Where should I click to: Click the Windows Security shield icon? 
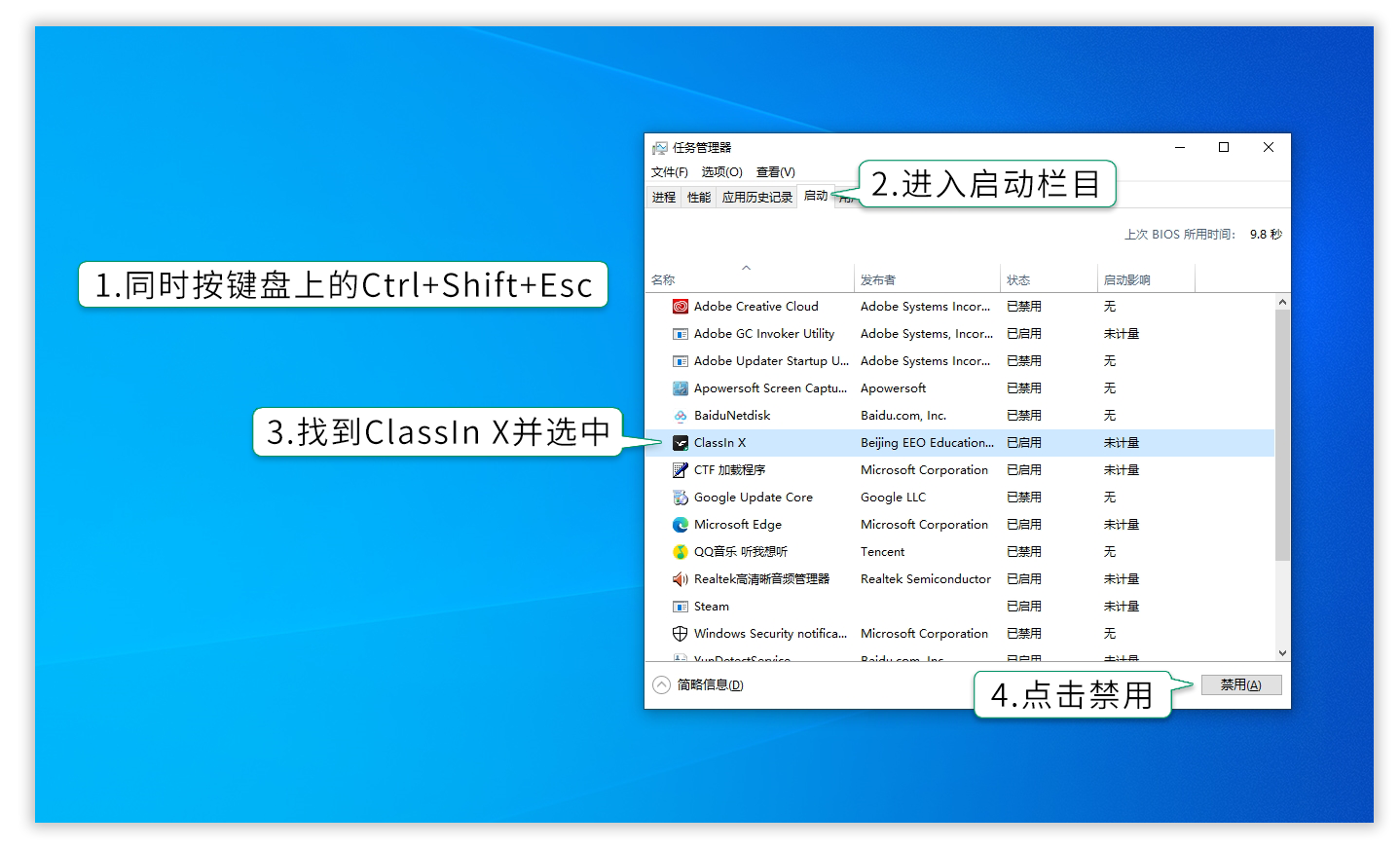pos(681,634)
